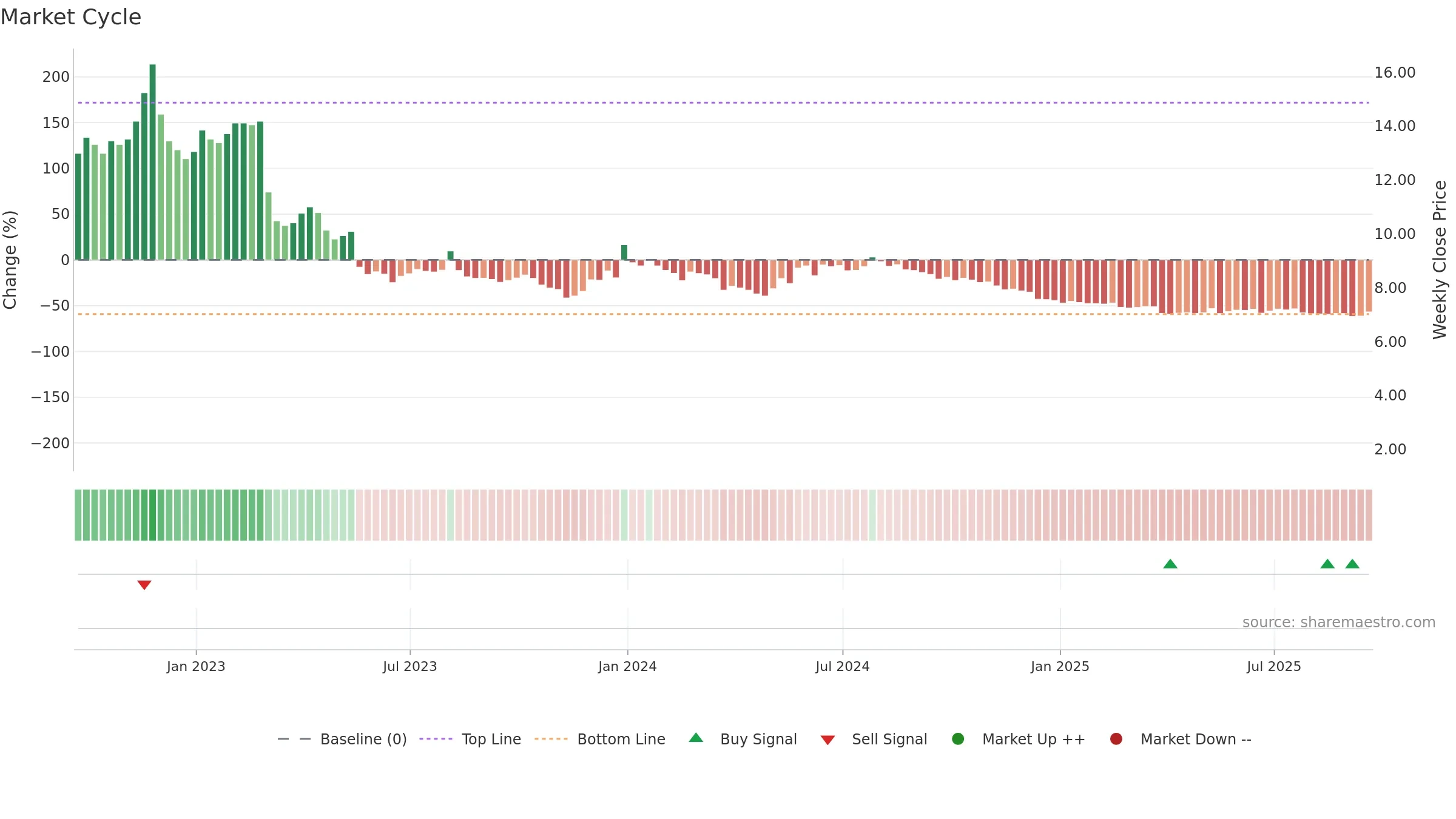Screen dimensions: 1456x819
Task: Click the Jan 2024 axis label
Action: [x=627, y=667]
